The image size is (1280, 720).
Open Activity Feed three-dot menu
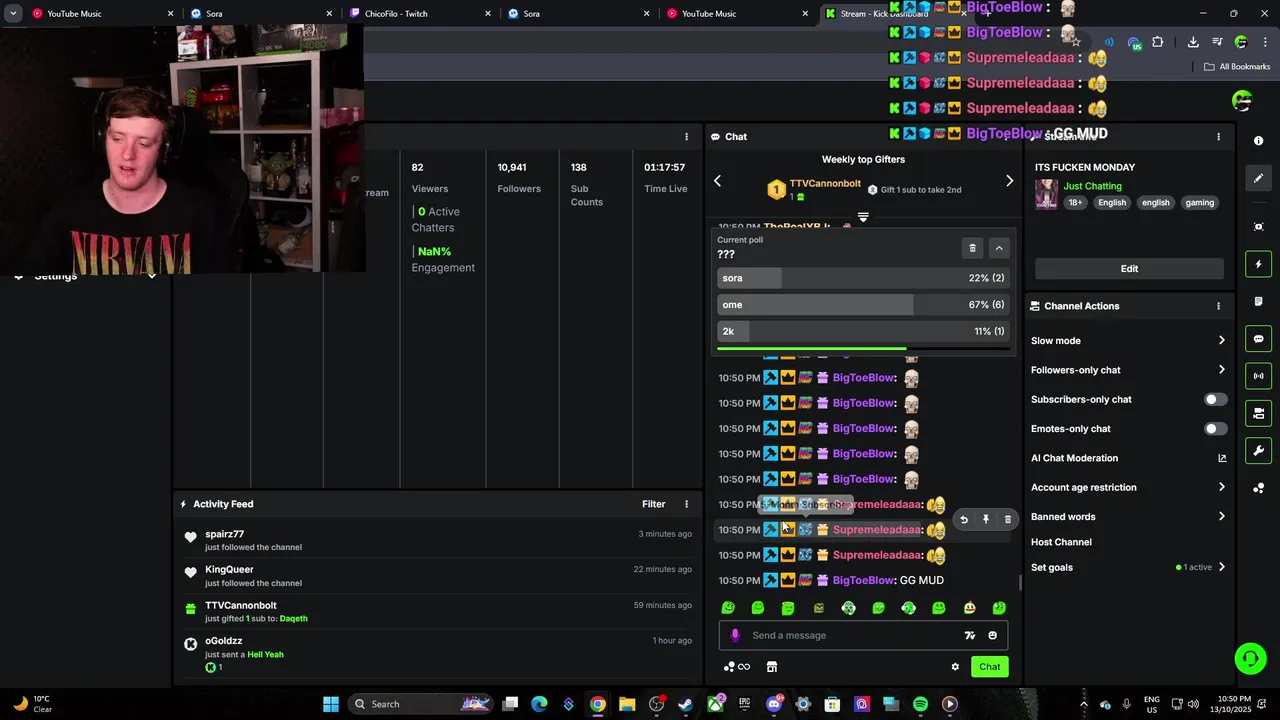(x=686, y=504)
